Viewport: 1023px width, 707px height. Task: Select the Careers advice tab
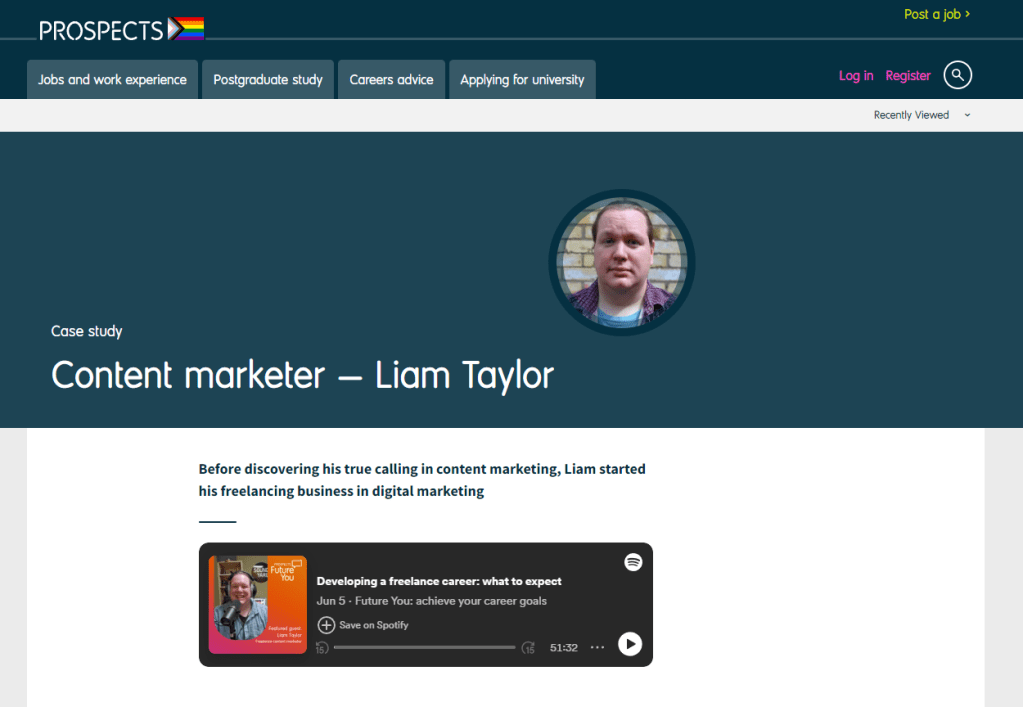point(391,80)
